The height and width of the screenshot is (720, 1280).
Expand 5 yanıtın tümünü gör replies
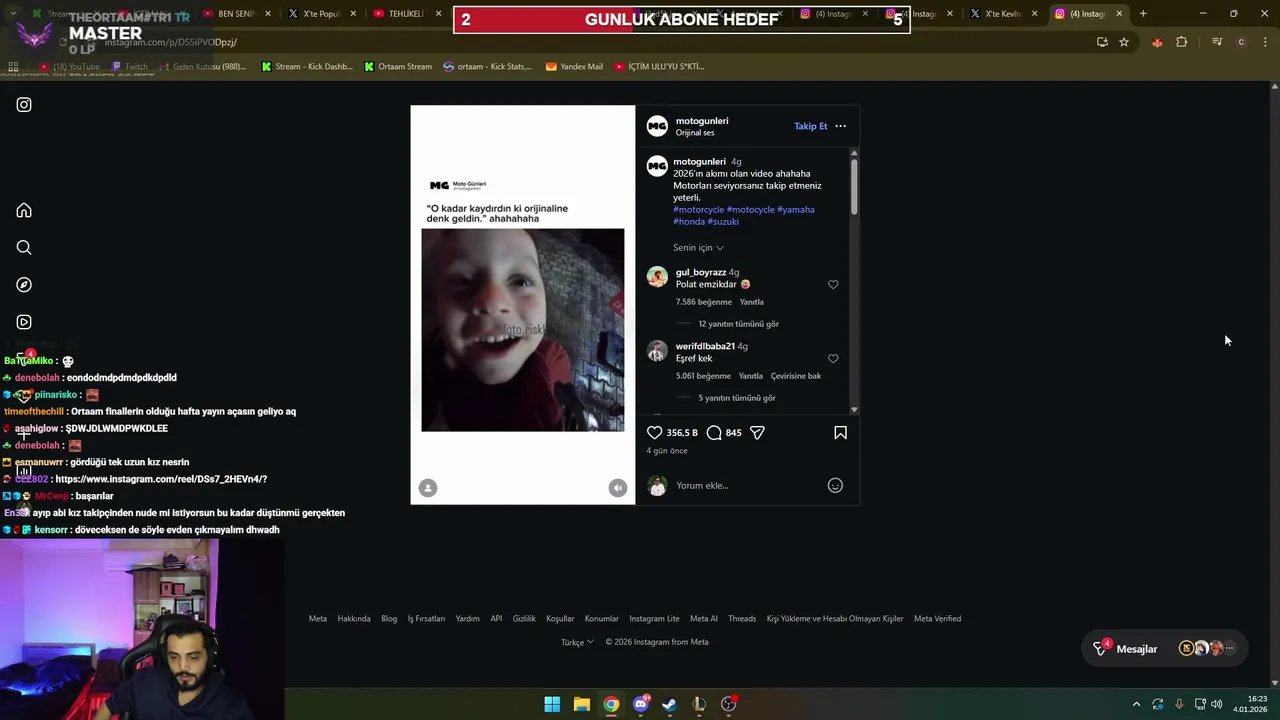pos(737,398)
